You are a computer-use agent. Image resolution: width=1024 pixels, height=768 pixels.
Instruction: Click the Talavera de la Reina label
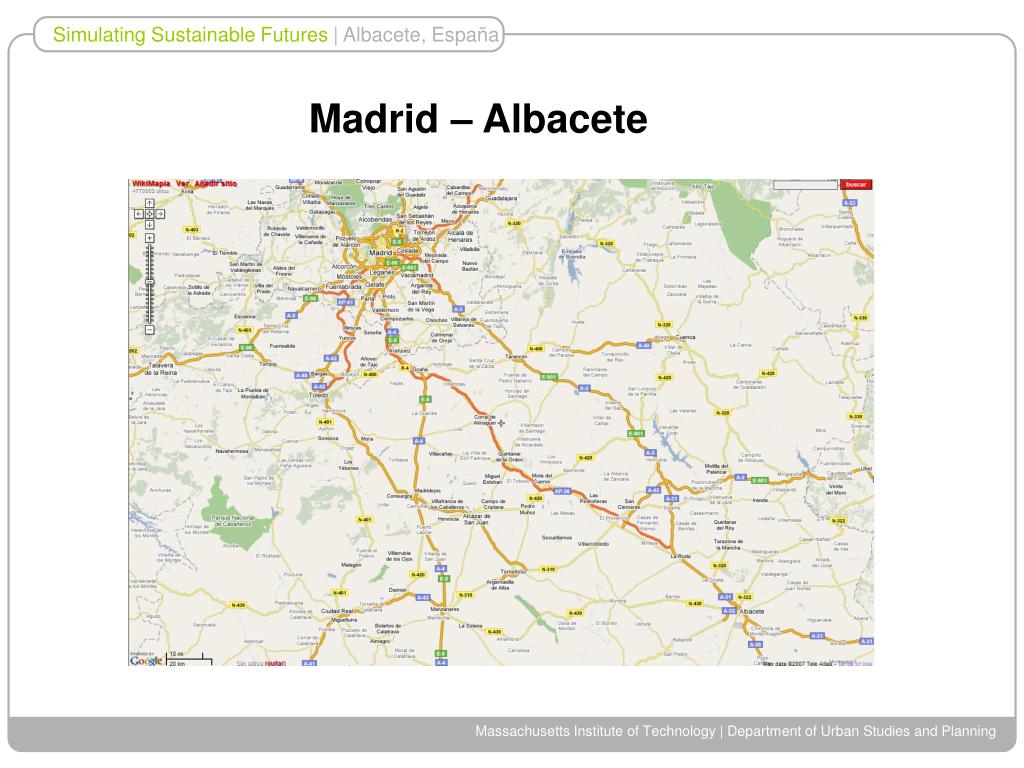[x=161, y=369]
